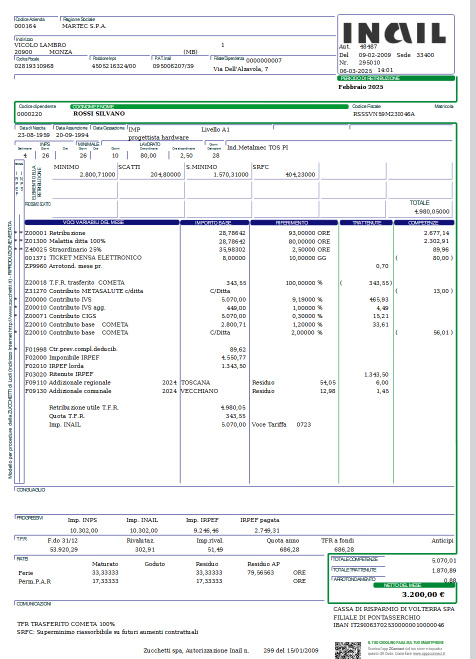Image resolution: width=476 pixels, height=659 pixels.
Task: Click the Z40025 Straordinario 25% row
Action: 237,249
